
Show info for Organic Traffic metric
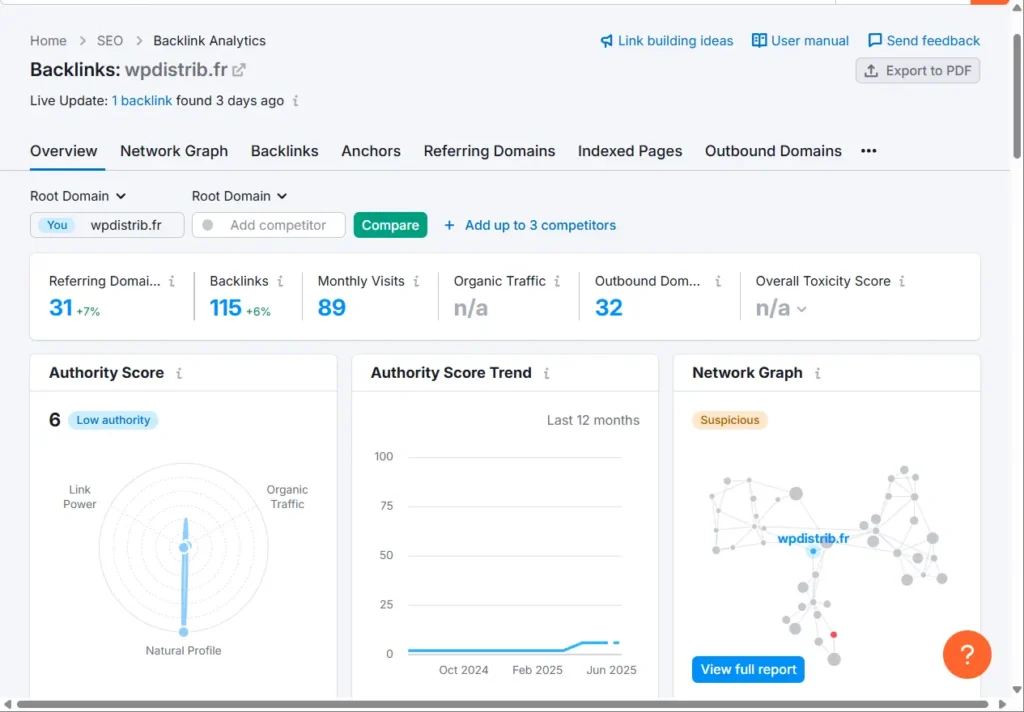point(557,281)
